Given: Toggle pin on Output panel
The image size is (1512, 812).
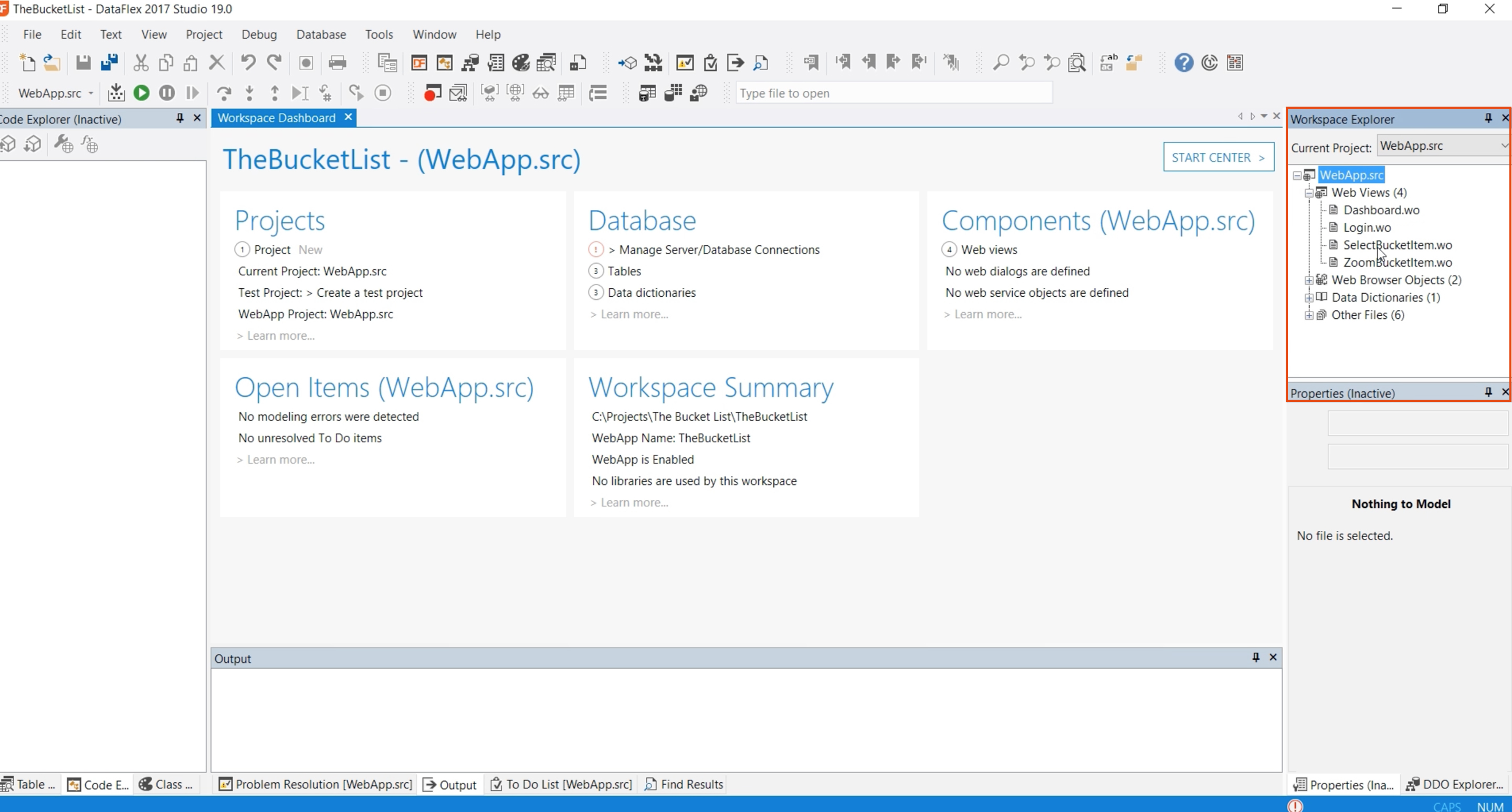Looking at the screenshot, I should pos(1255,657).
